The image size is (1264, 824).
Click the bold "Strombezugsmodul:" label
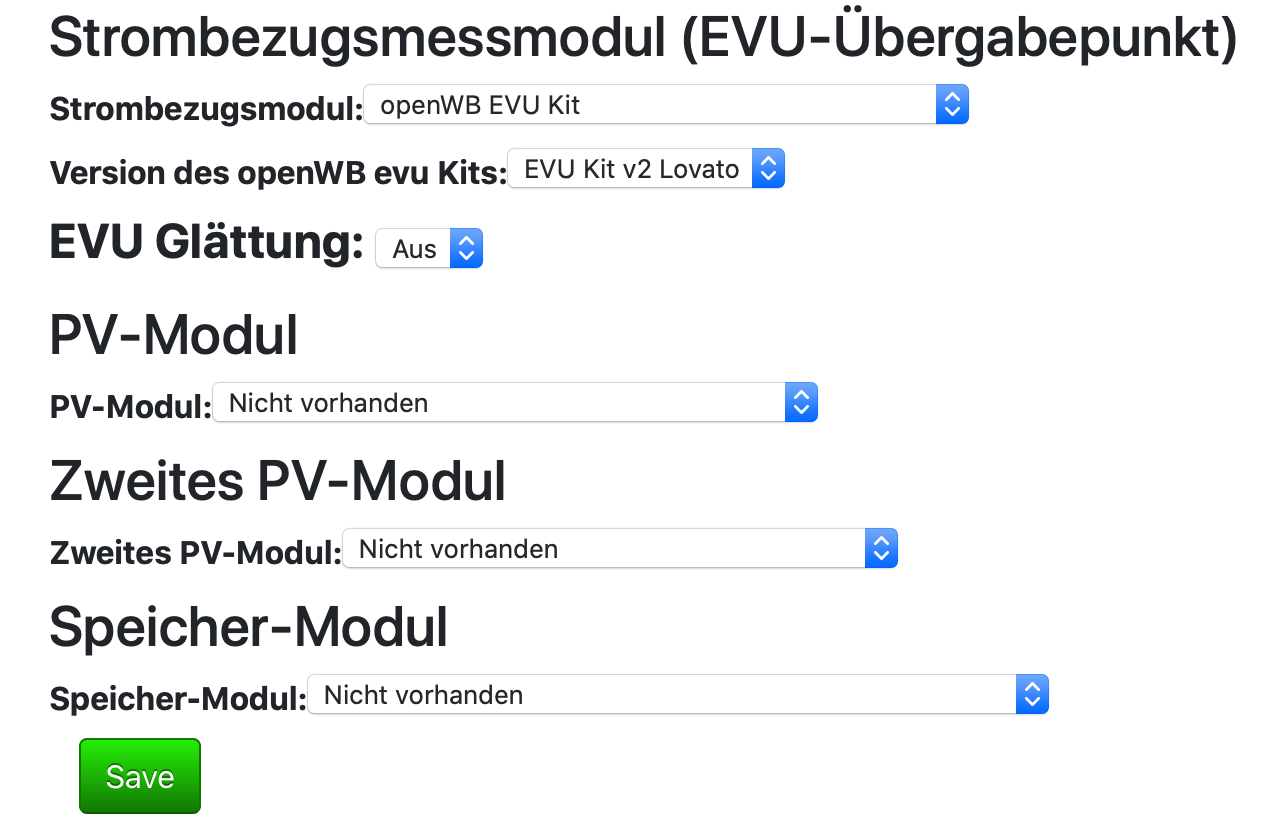tap(206, 109)
